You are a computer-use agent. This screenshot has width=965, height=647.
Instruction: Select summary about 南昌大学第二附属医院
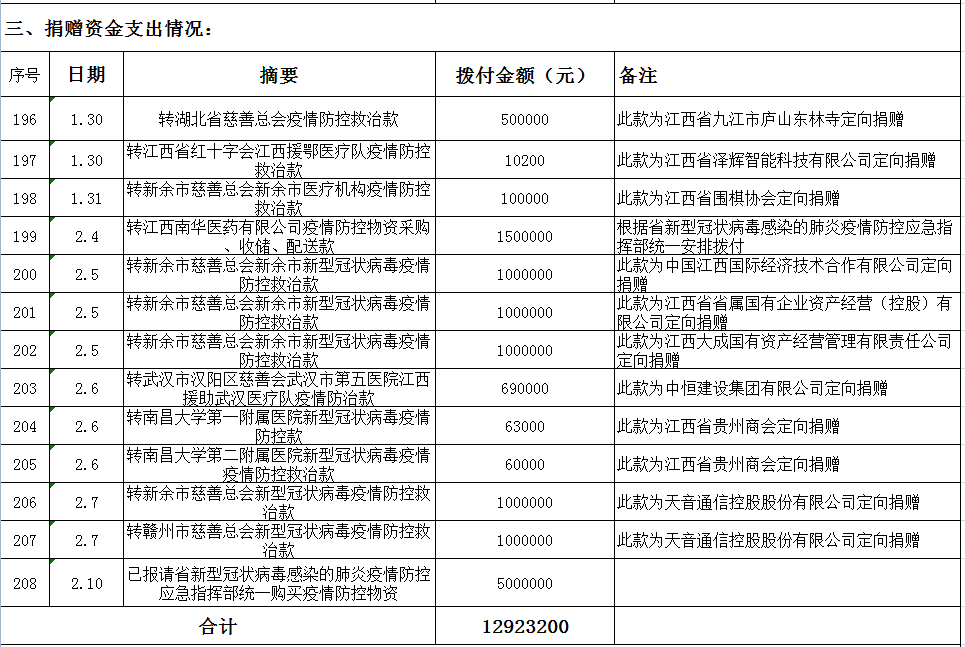point(279,464)
